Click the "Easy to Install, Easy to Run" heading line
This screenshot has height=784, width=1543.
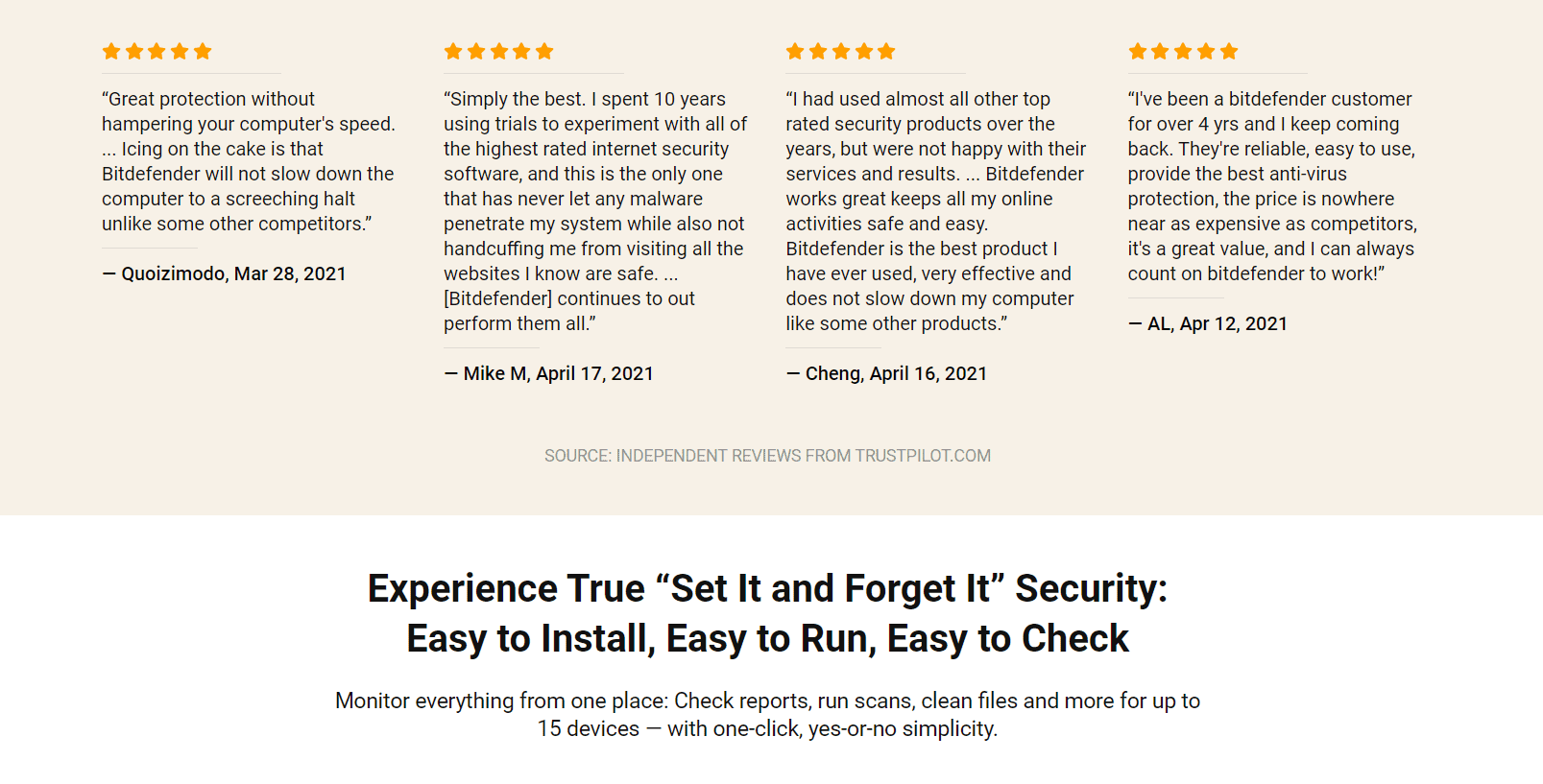pyautogui.click(x=767, y=638)
